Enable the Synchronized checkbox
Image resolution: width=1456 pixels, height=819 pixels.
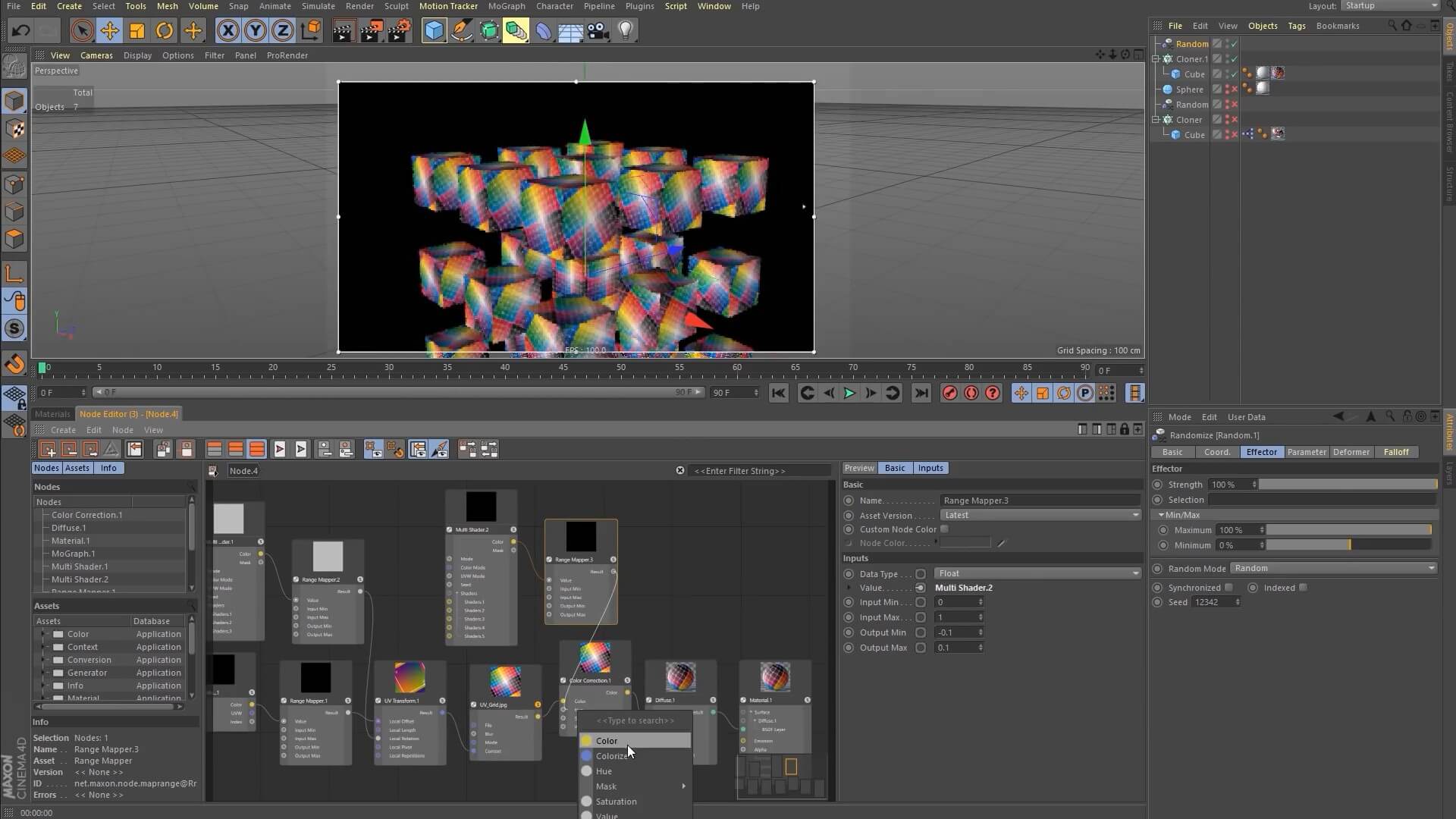click(1229, 588)
